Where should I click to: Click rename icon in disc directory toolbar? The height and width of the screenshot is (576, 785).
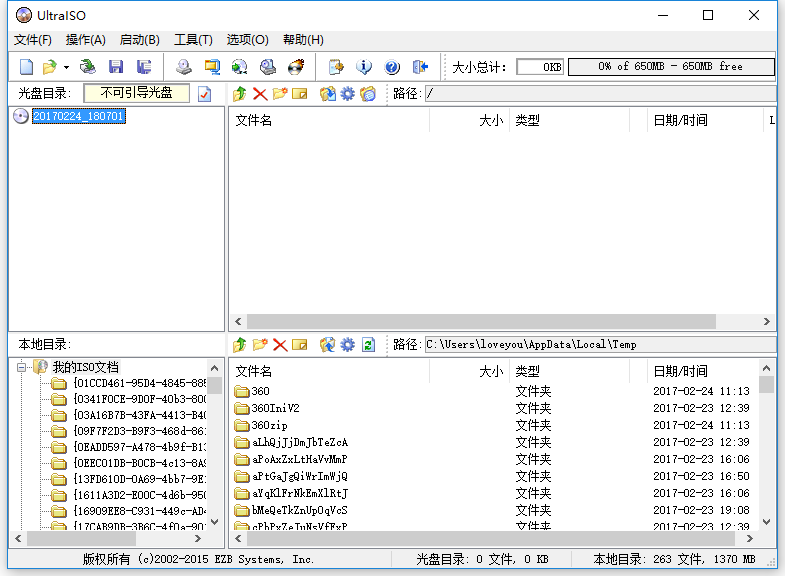[300, 94]
